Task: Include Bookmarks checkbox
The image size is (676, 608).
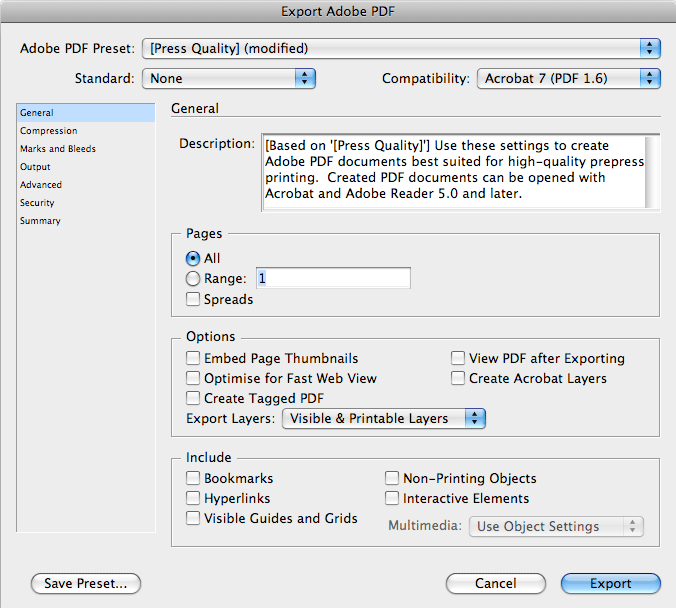Action: 193,478
